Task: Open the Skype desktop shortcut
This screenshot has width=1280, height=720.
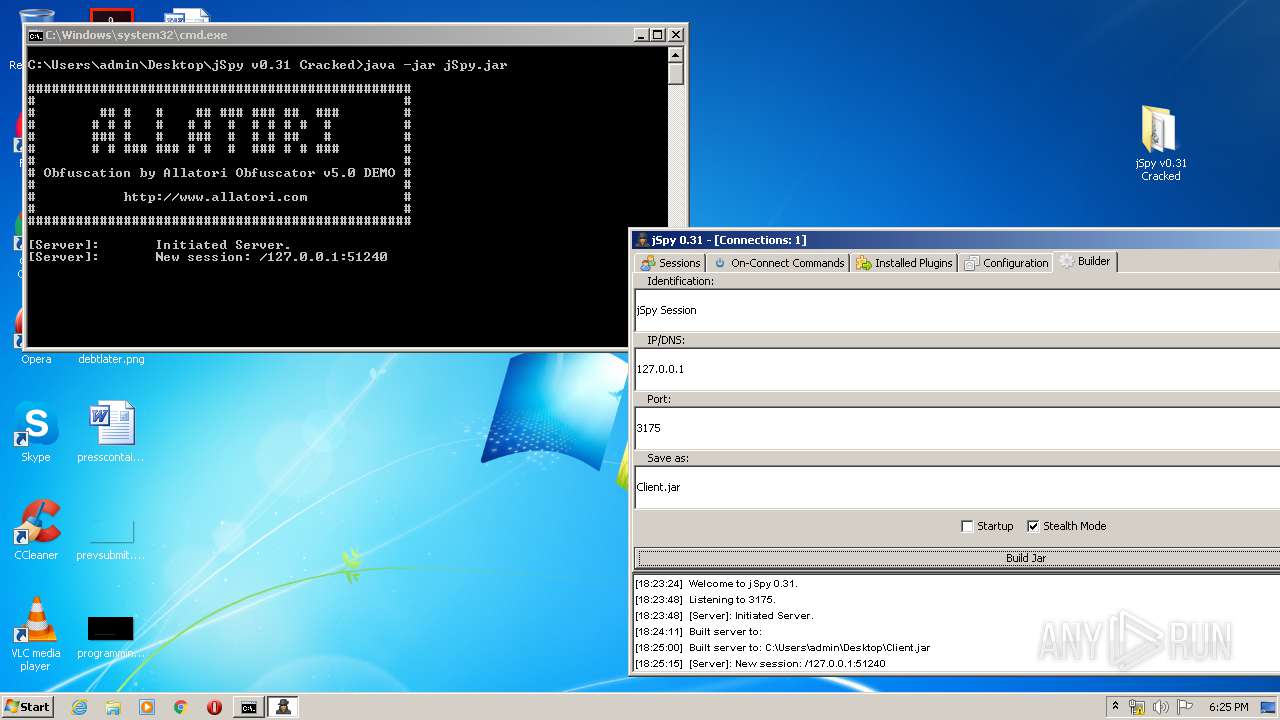Action: coord(36,433)
